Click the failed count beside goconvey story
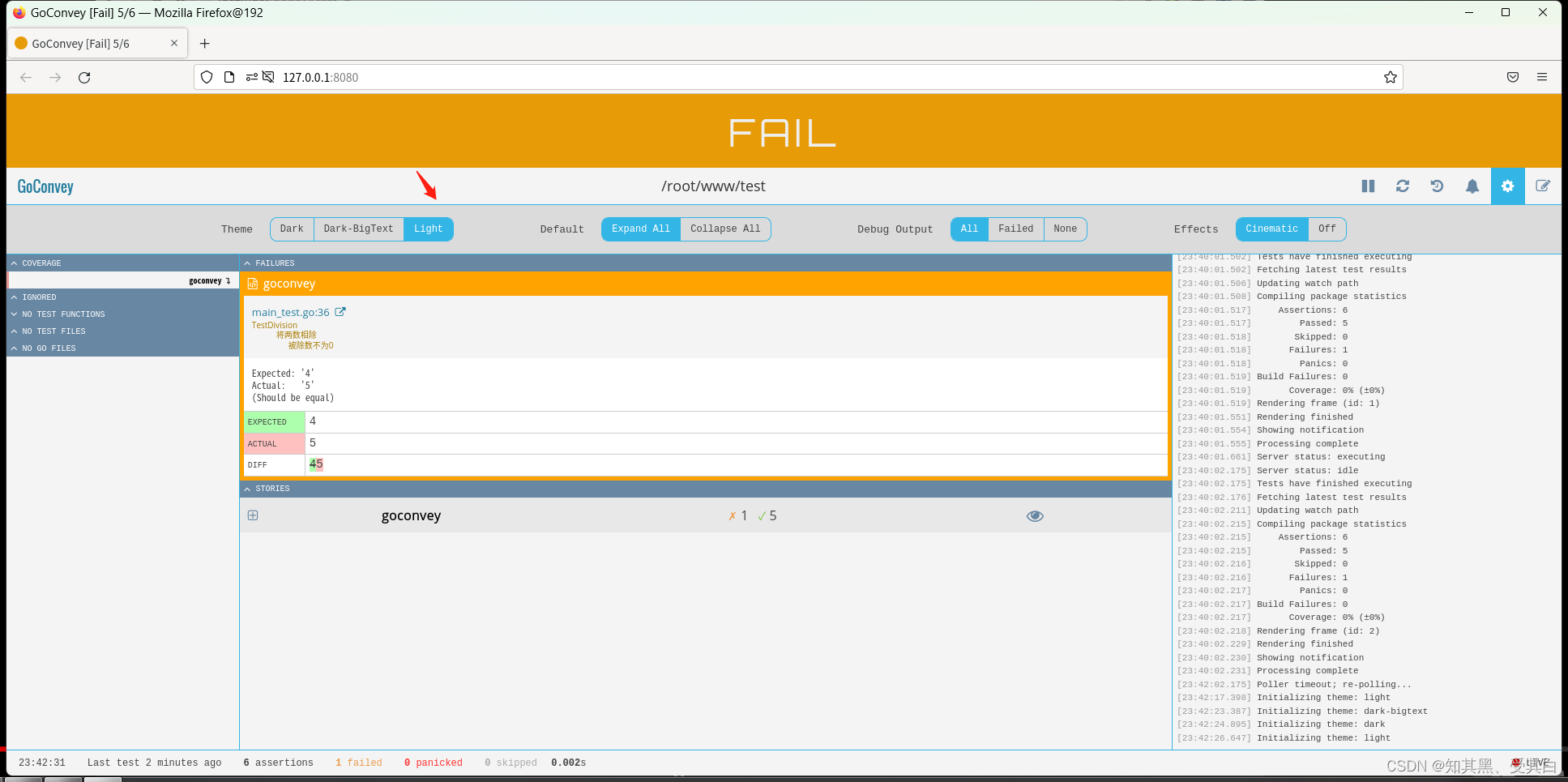Image resolution: width=1568 pixels, height=782 pixels. pyautogui.click(x=737, y=516)
